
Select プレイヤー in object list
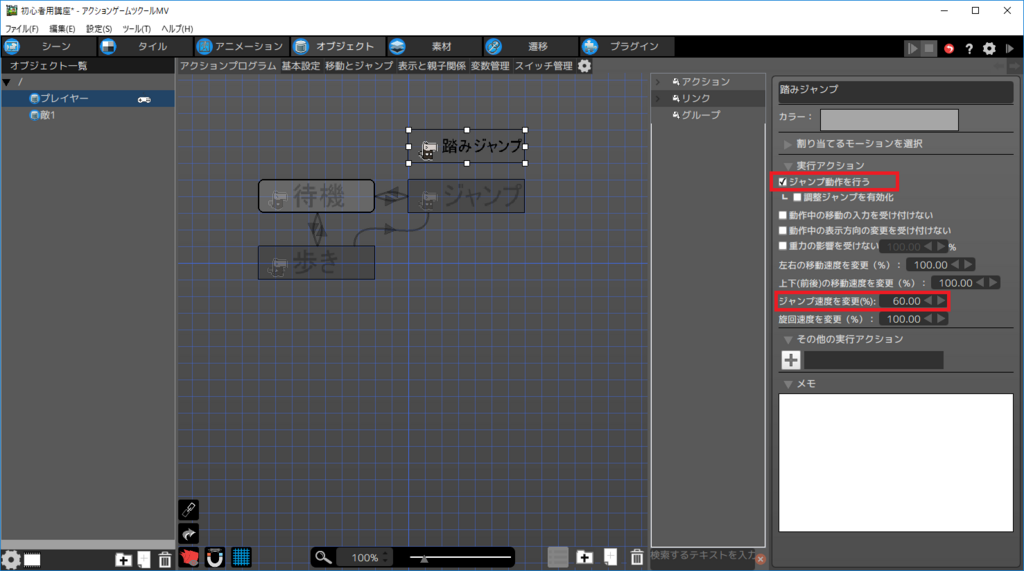(88, 98)
